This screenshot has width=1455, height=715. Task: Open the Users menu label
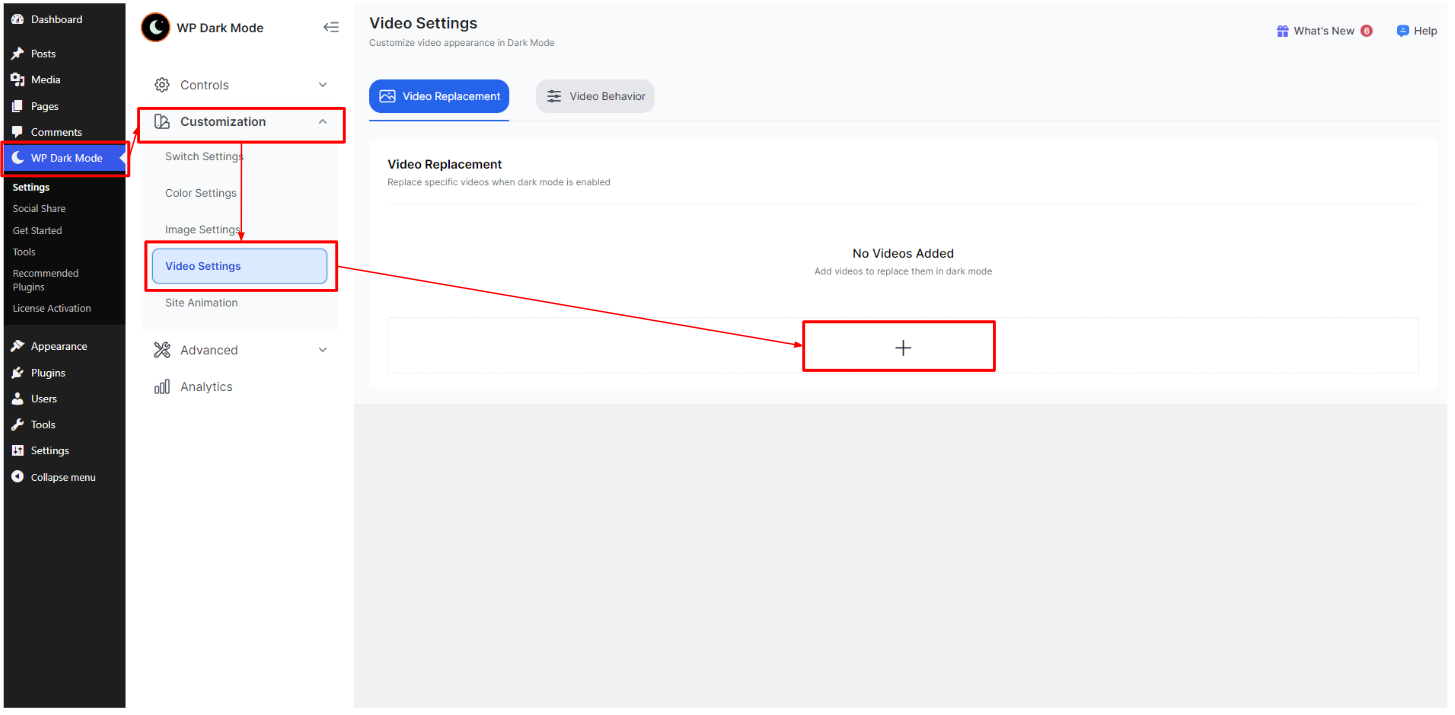pyautogui.click(x=44, y=399)
